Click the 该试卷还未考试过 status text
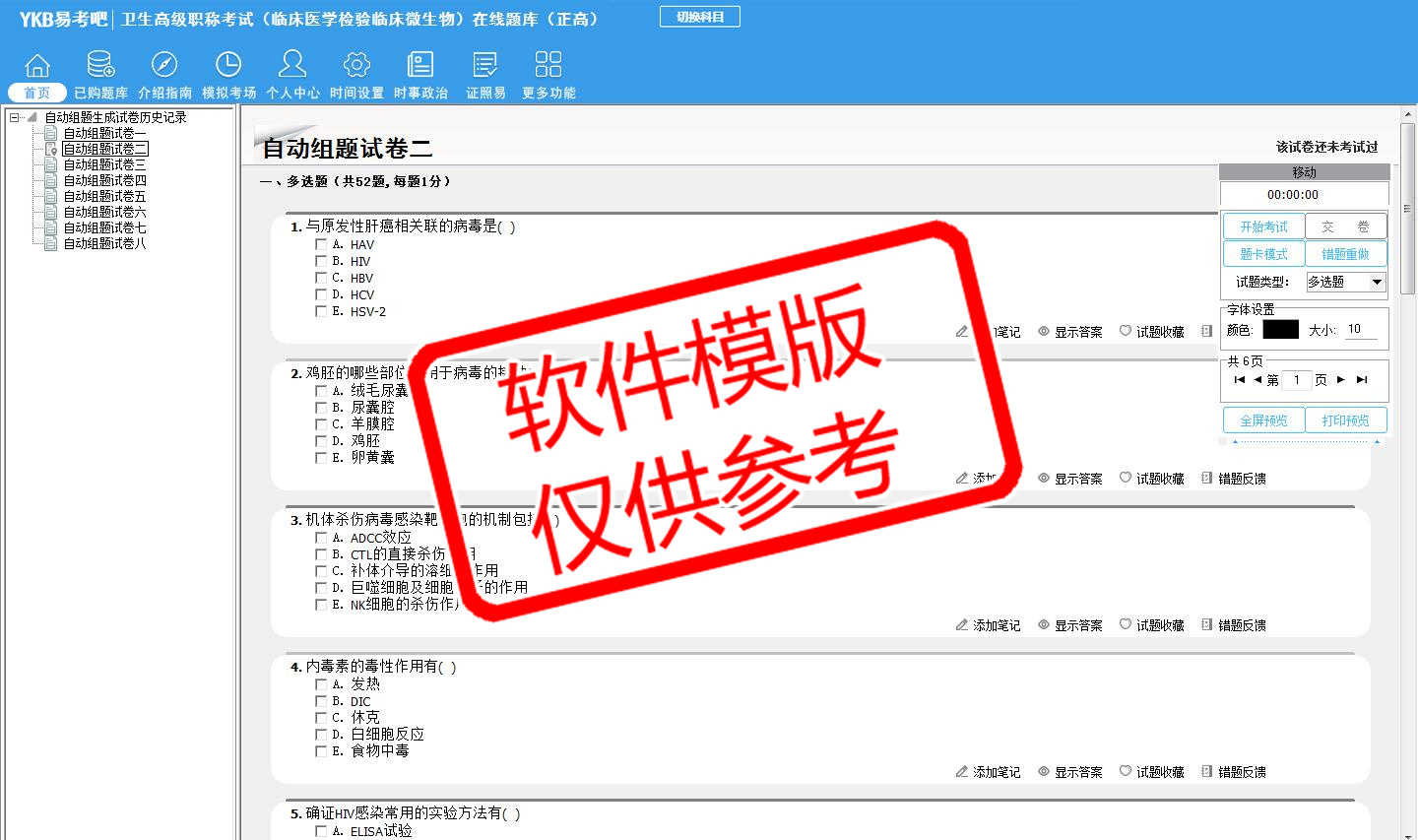Image resolution: width=1418 pixels, height=840 pixels. pyautogui.click(x=1326, y=147)
